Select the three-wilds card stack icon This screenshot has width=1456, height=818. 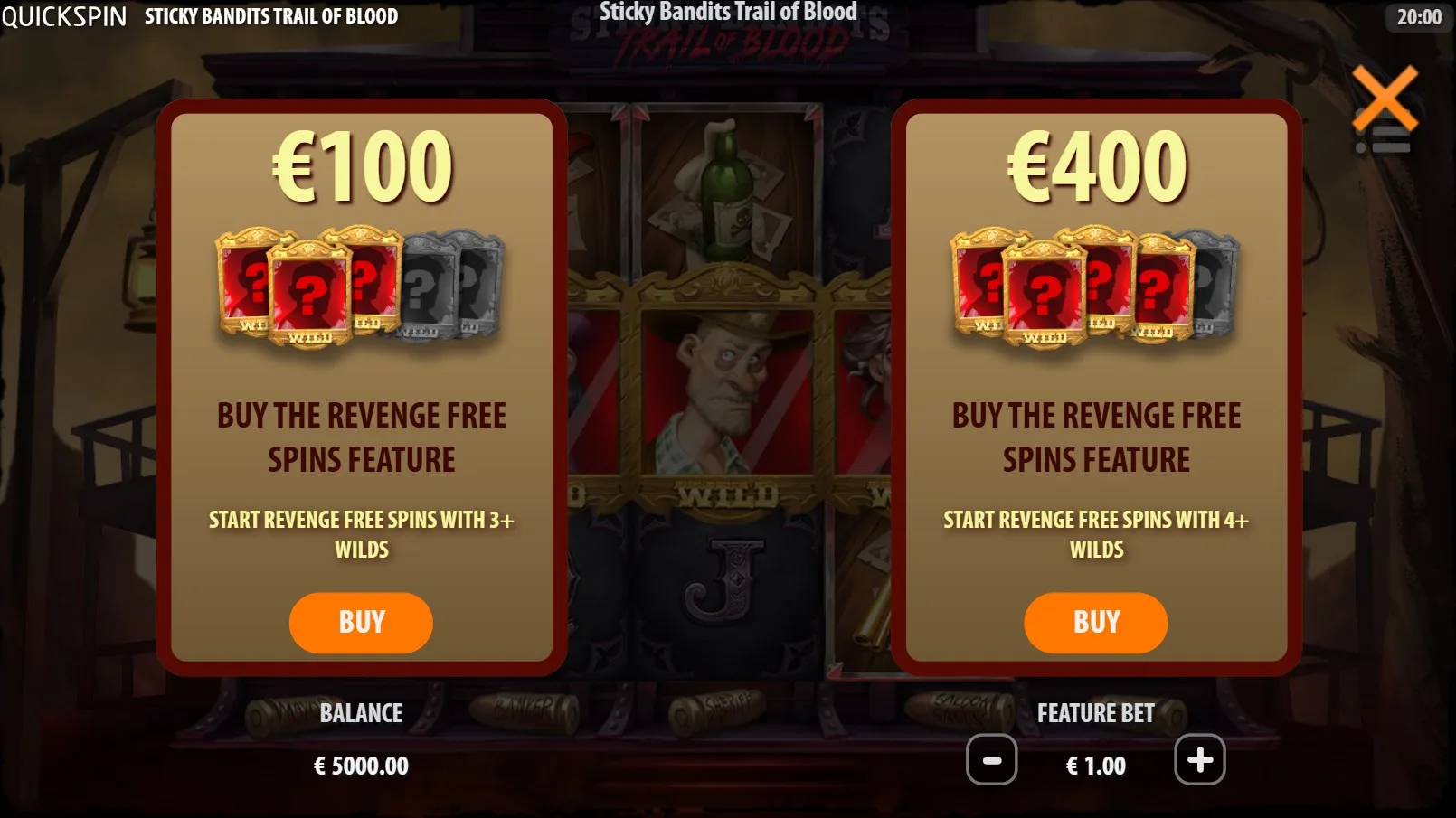click(360, 287)
